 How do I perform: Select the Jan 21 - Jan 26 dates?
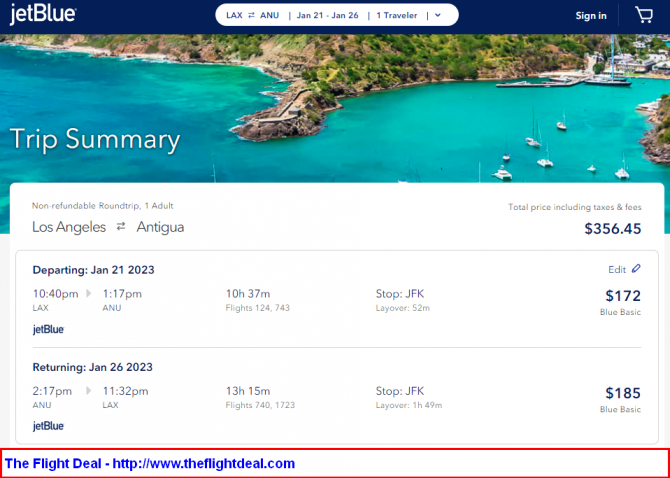coord(328,15)
